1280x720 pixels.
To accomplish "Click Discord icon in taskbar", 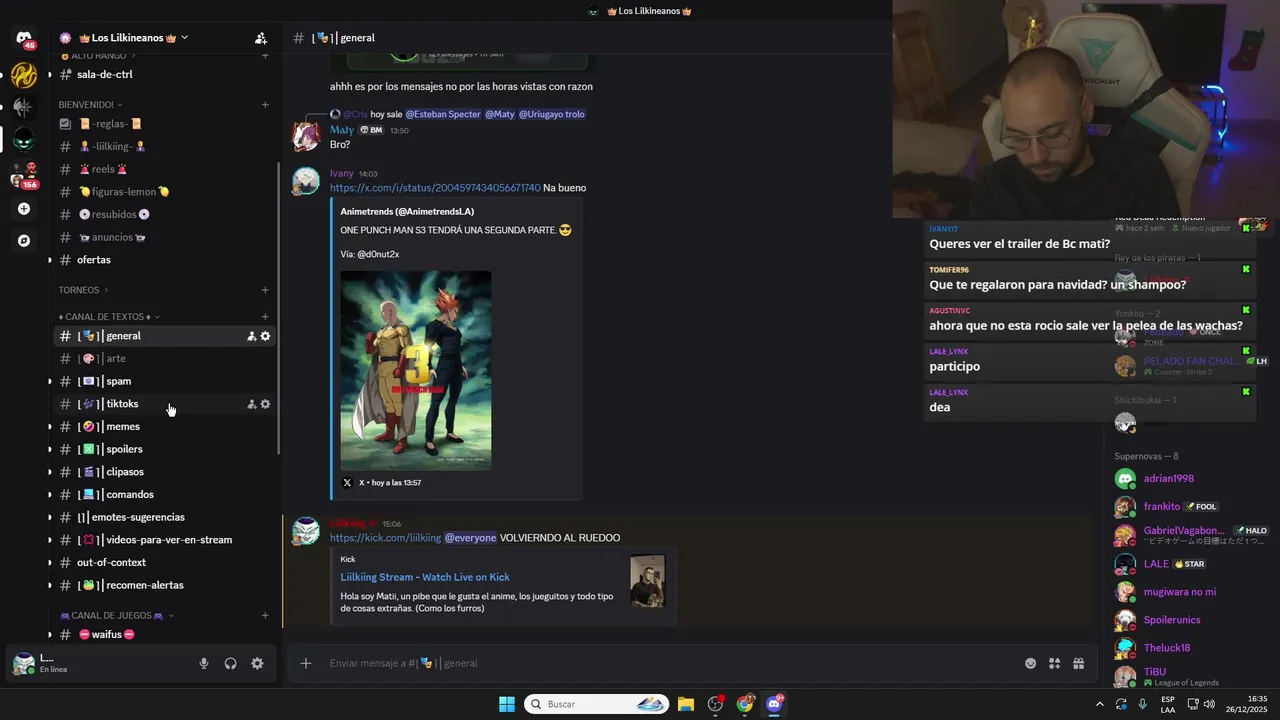I will 774,704.
